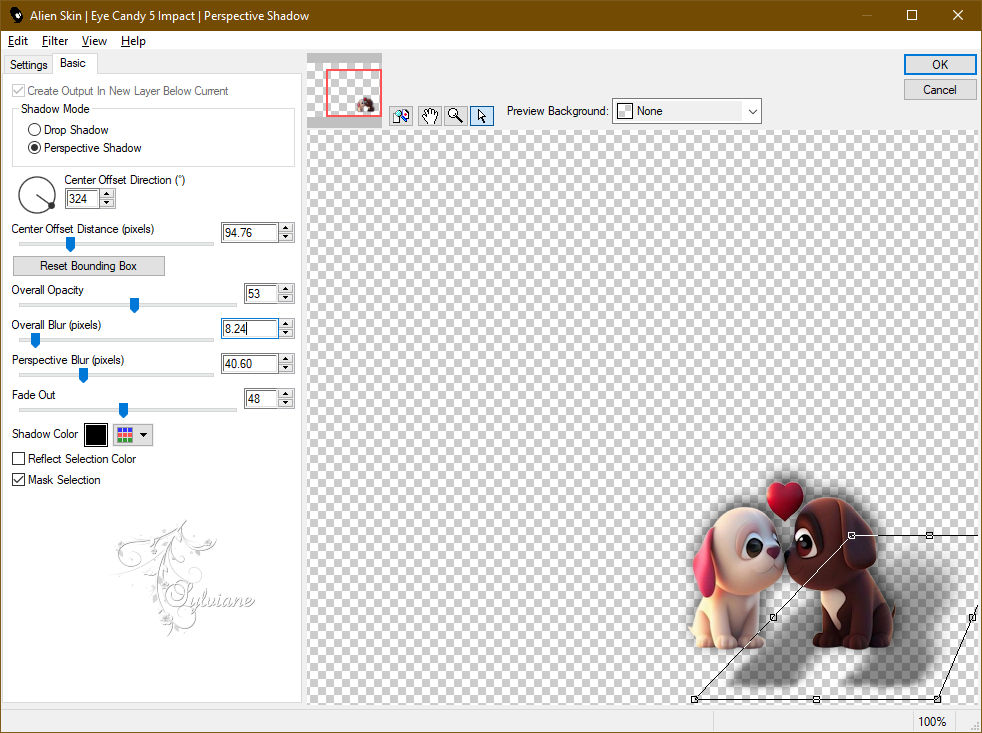Switch to the Basic tab
982x733 pixels.
click(x=73, y=63)
